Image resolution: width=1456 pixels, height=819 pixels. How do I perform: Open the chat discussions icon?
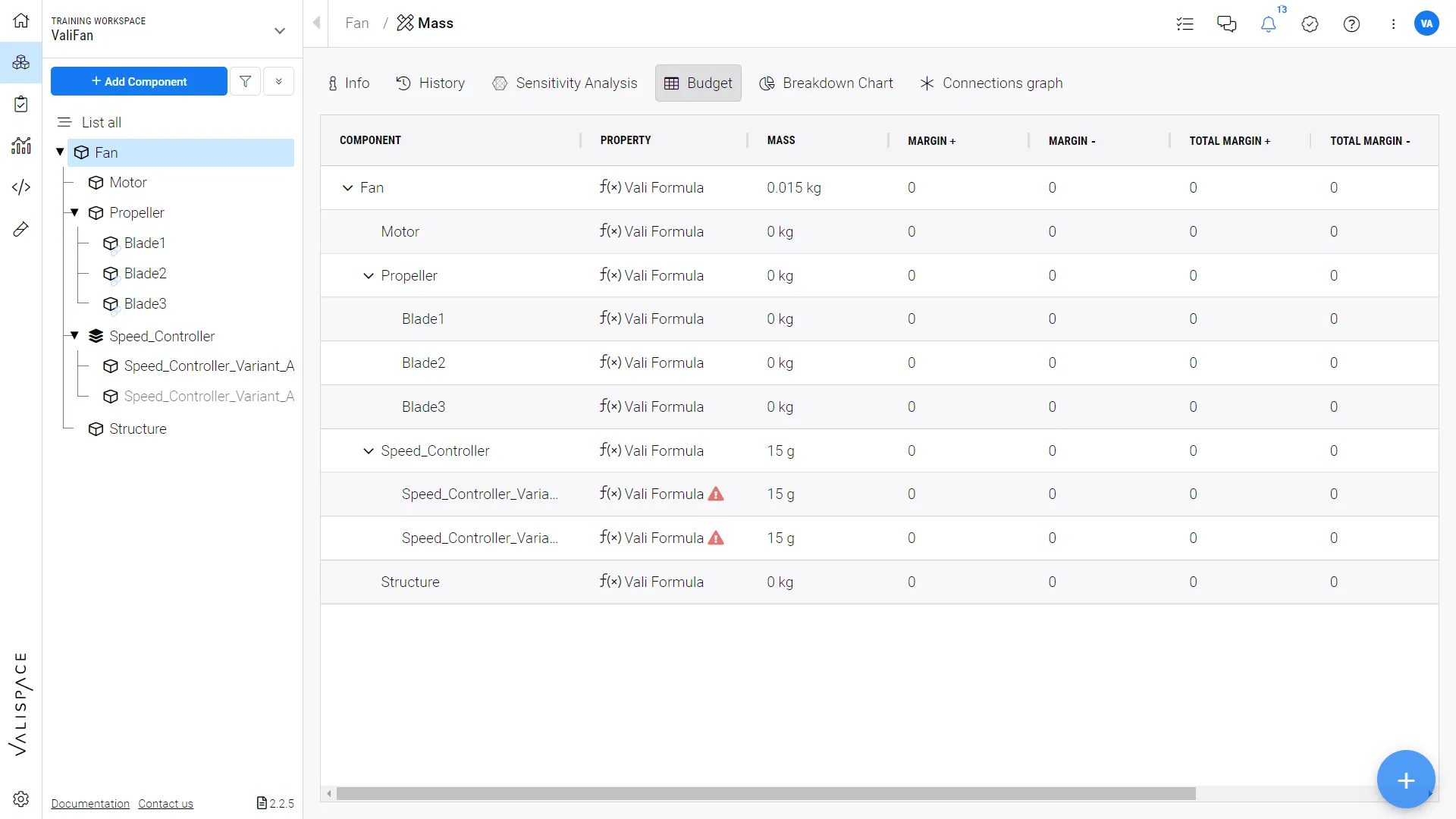pos(1226,24)
